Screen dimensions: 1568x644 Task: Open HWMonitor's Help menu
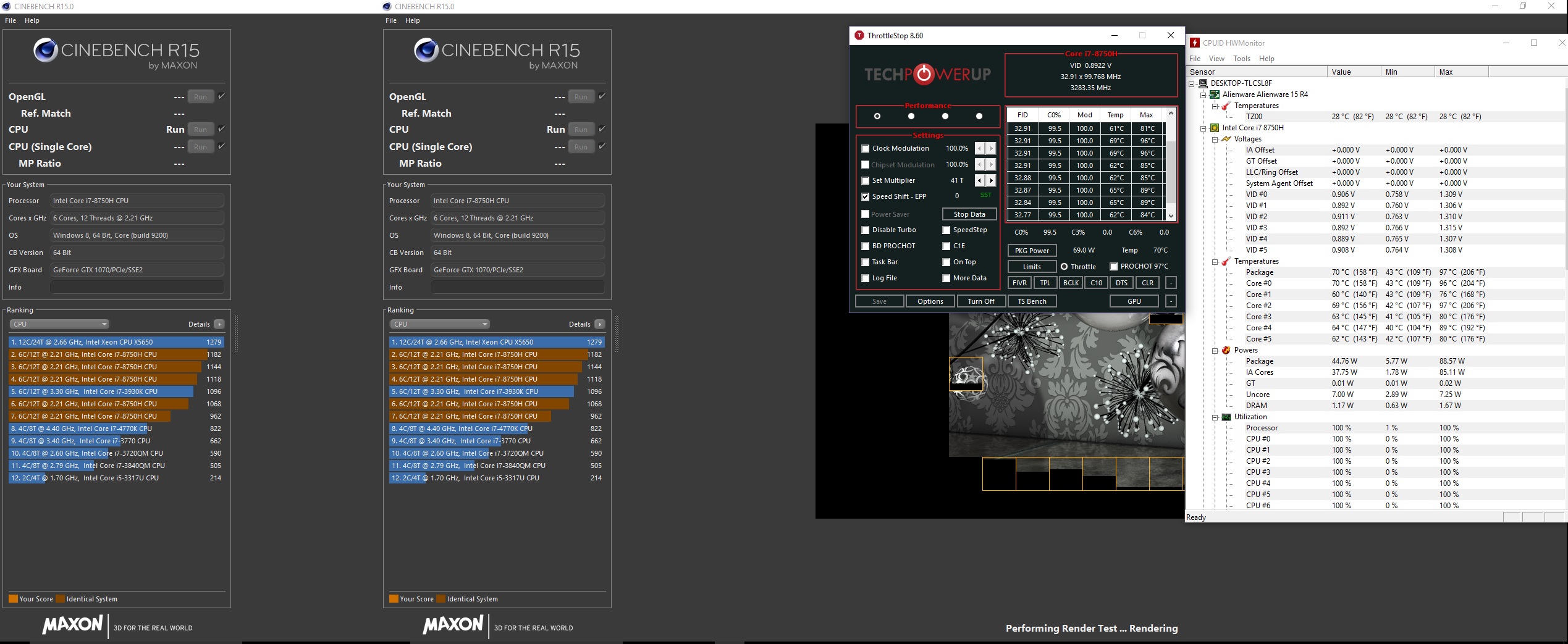pyautogui.click(x=1267, y=59)
